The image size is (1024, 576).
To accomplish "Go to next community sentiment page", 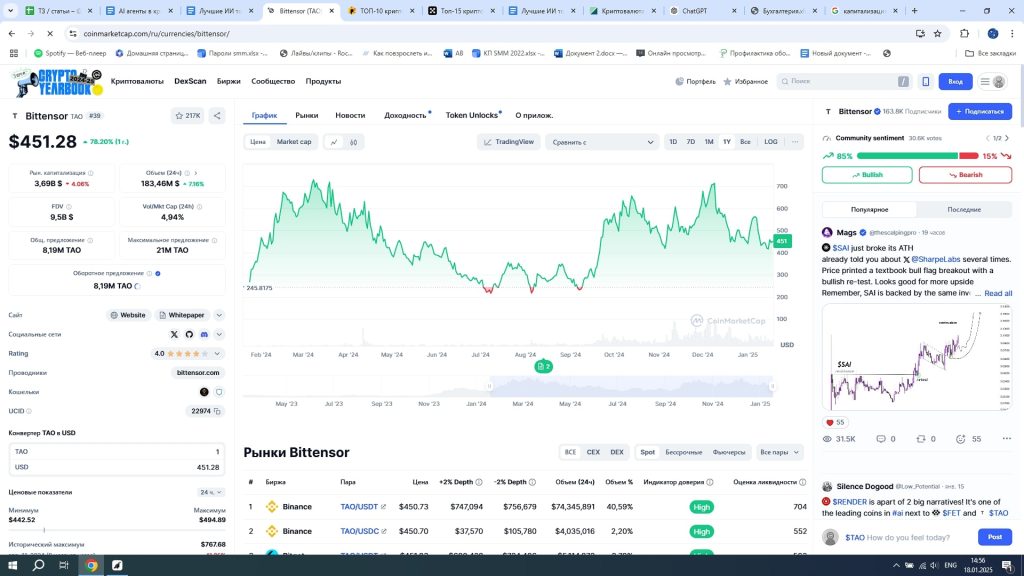I will coord(1007,138).
